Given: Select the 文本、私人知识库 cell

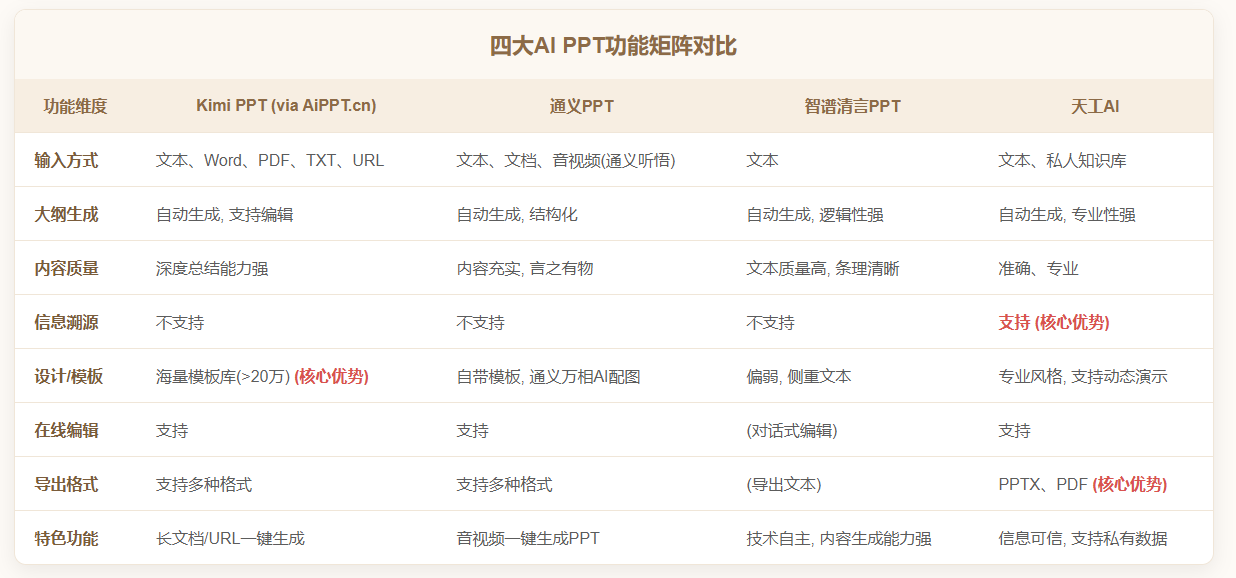Looking at the screenshot, I should click(1062, 160).
